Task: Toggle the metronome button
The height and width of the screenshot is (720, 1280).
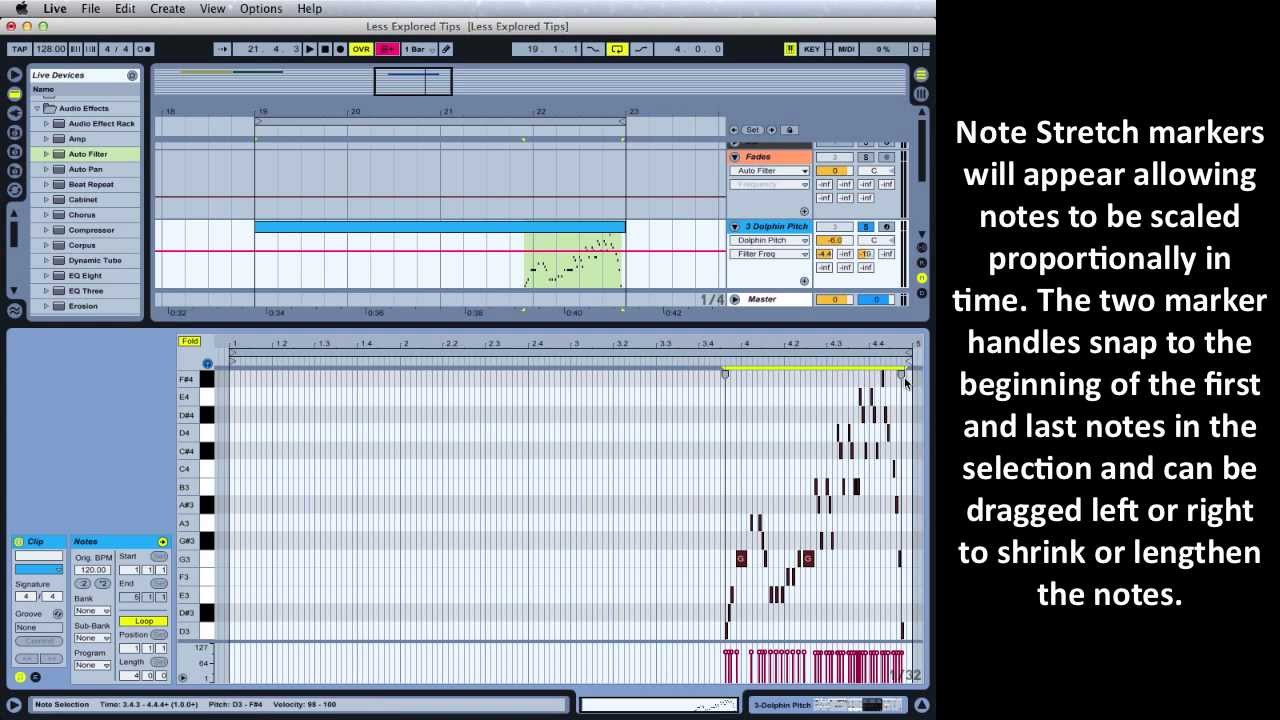Action: pyautogui.click(x=144, y=49)
